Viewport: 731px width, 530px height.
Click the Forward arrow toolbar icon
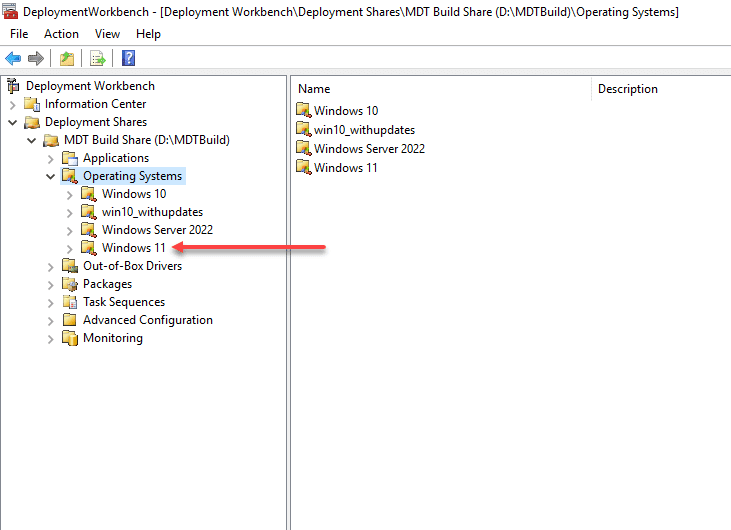coord(36,58)
